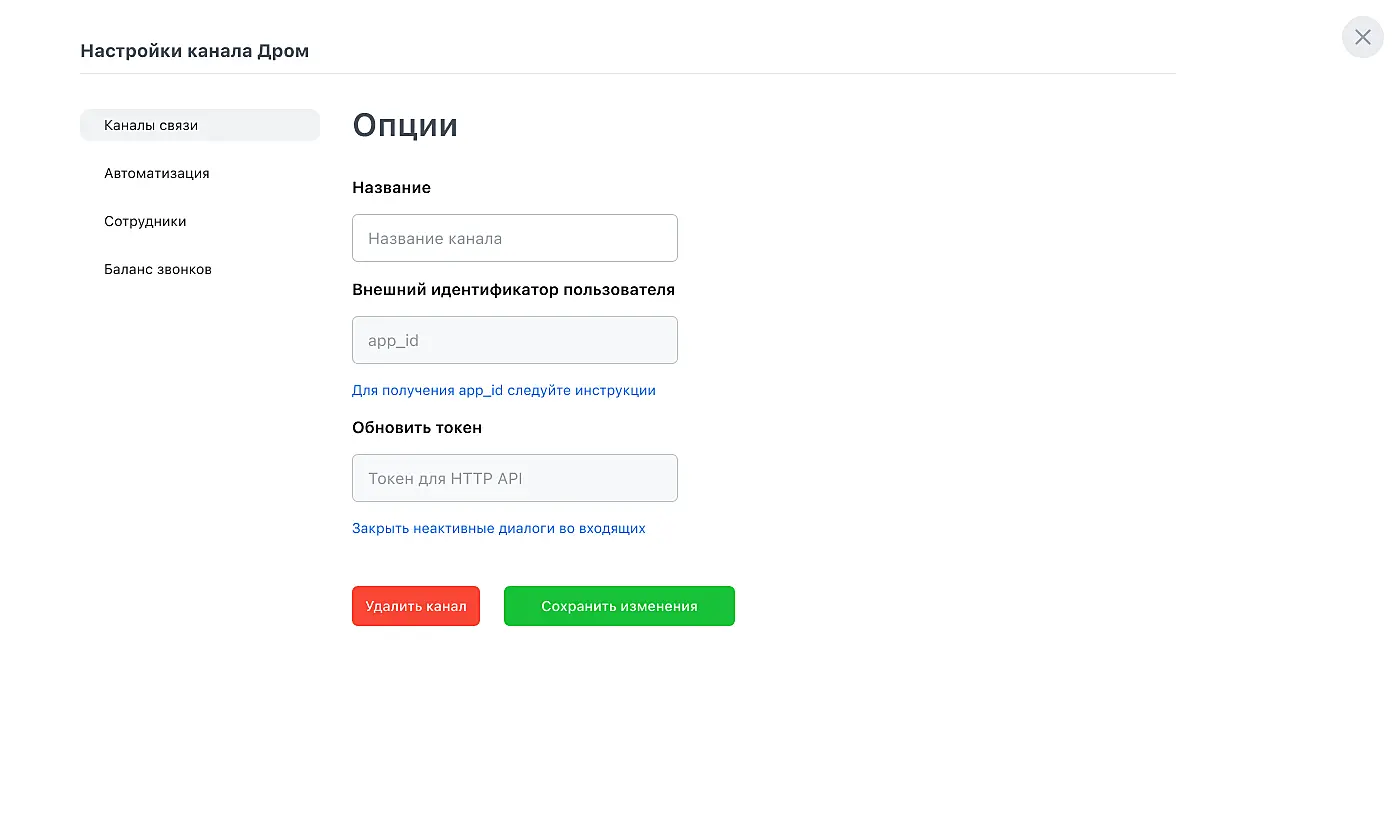
Task: Focus the Название канала input field
Action: pyautogui.click(x=515, y=238)
